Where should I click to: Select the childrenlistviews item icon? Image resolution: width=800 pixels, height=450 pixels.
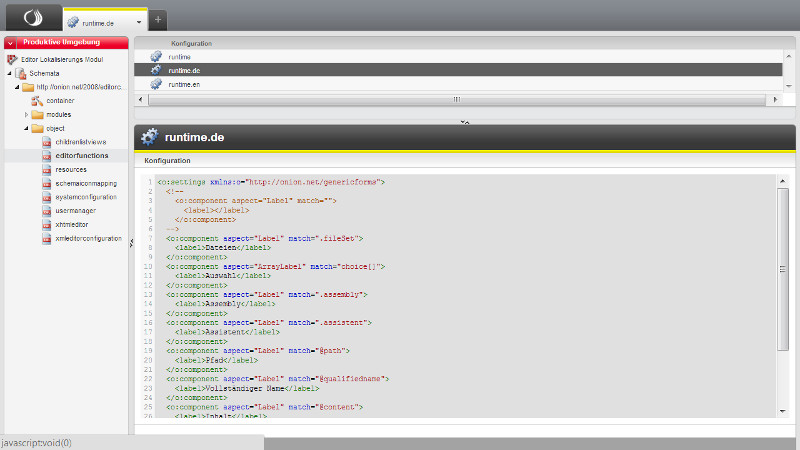46,143
